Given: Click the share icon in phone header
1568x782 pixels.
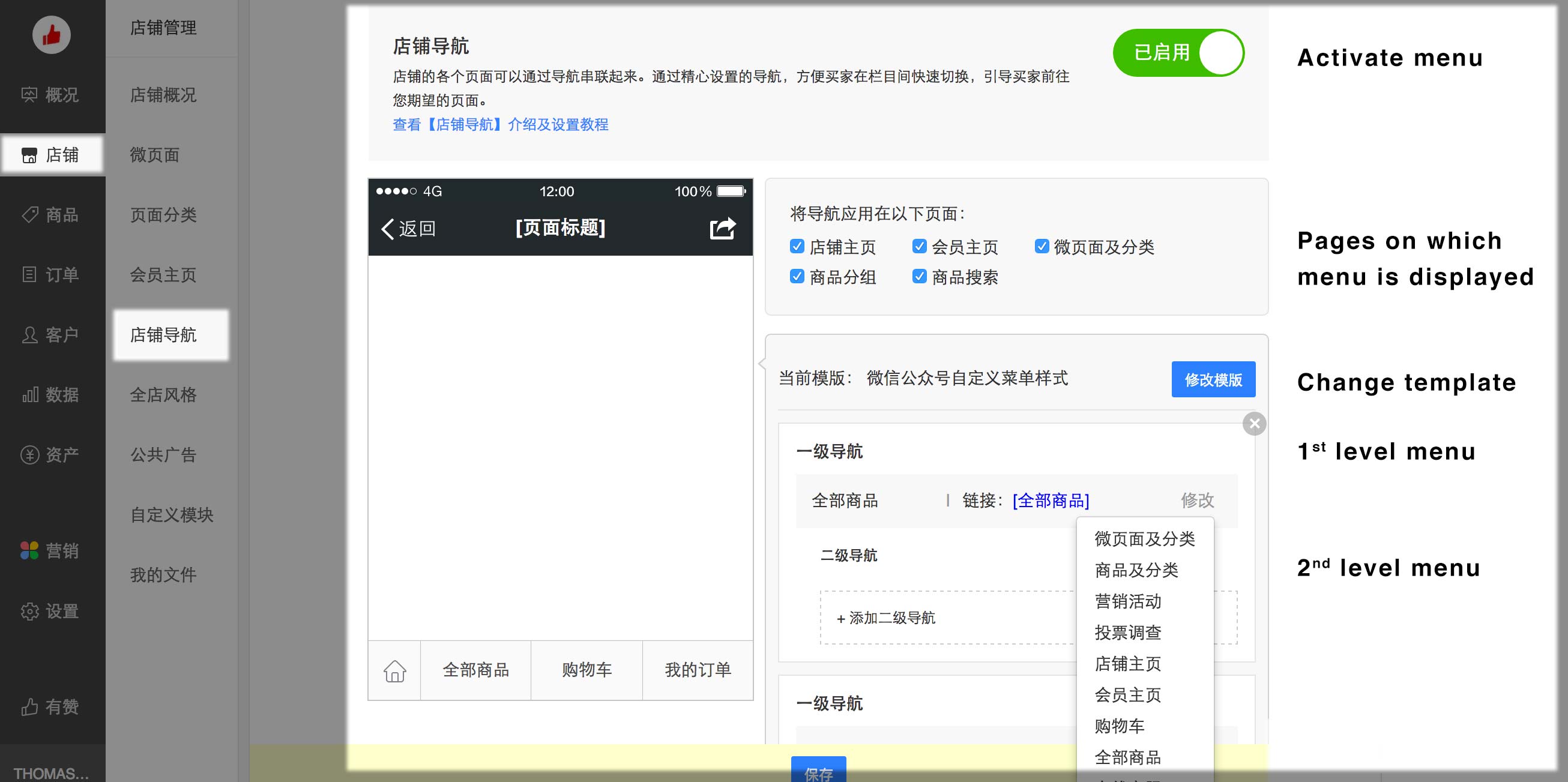Looking at the screenshot, I should pos(723,228).
